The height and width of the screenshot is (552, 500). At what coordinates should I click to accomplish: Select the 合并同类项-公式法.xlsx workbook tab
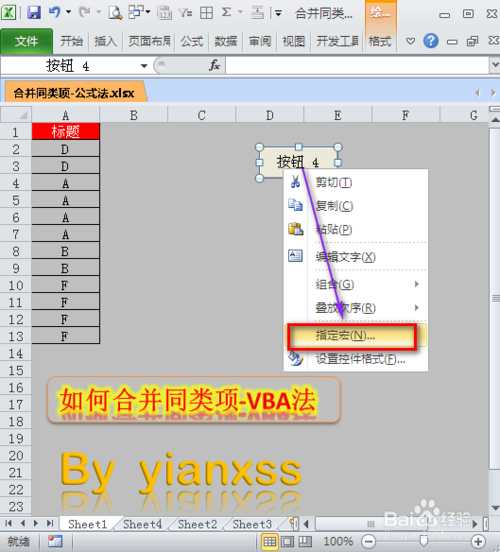(74, 93)
